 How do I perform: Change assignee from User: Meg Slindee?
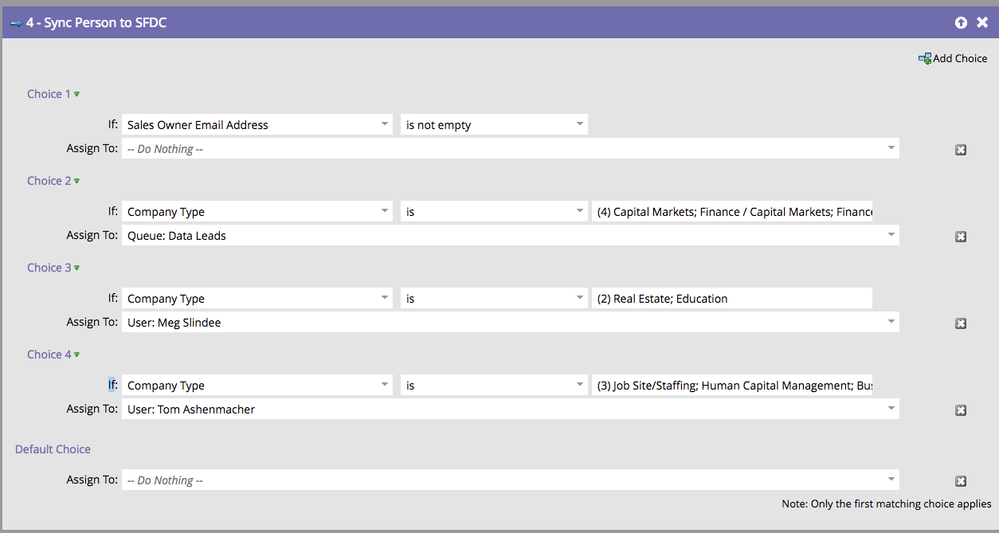[x=890, y=322]
